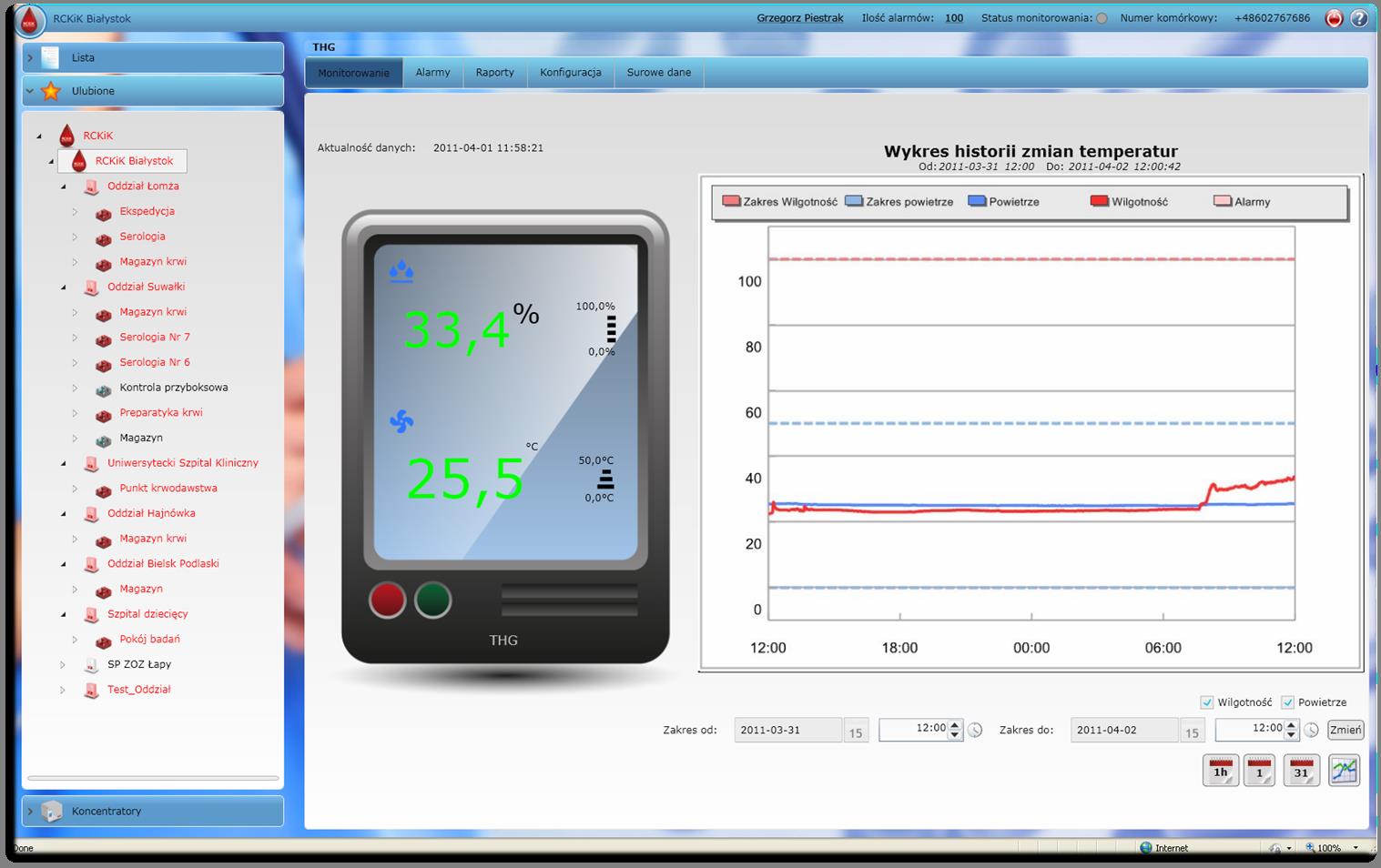The width and height of the screenshot is (1381, 868).
Task: Collapse the Oddział Suwałki tree branch
Action: (62, 287)
